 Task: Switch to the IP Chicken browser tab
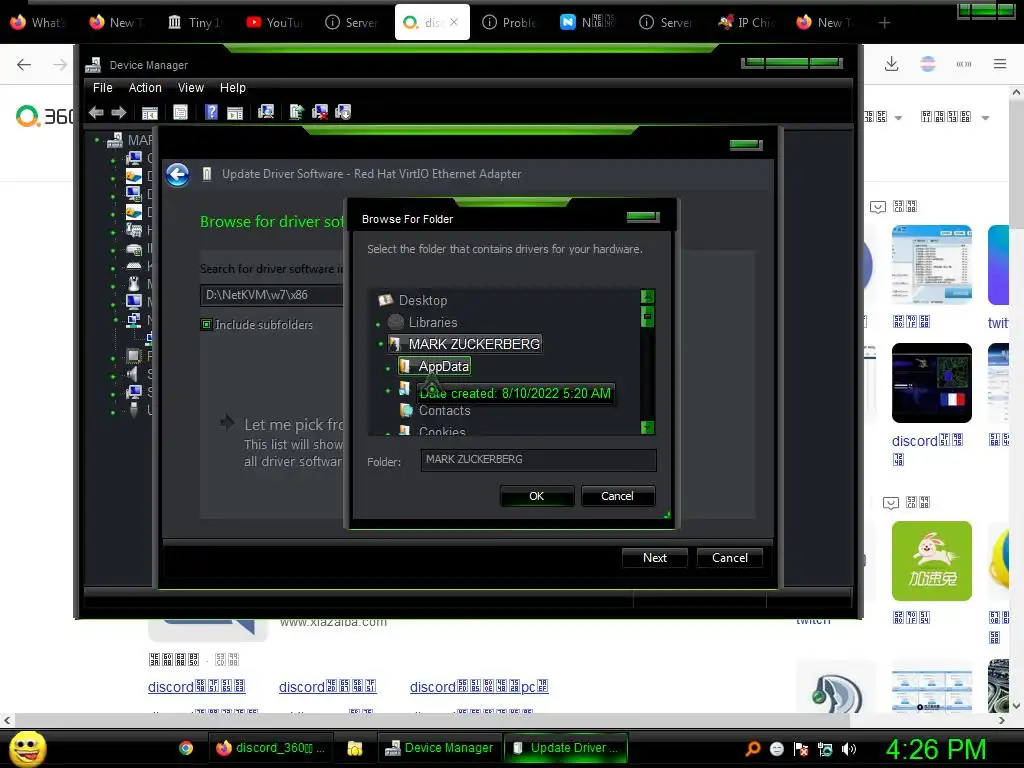pyautogui.click(x=746, y=23)
